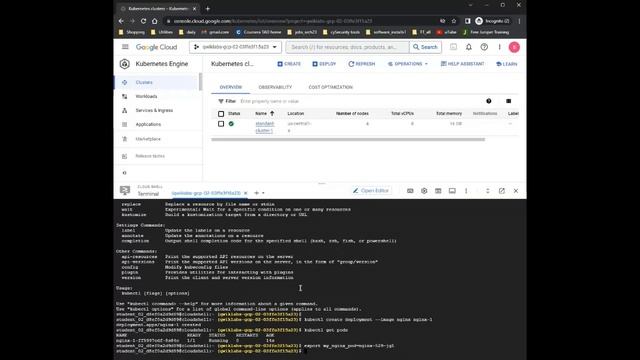The image size is (640, 360).
Task: Reload the browser page
Action: (x=143, y=21)
